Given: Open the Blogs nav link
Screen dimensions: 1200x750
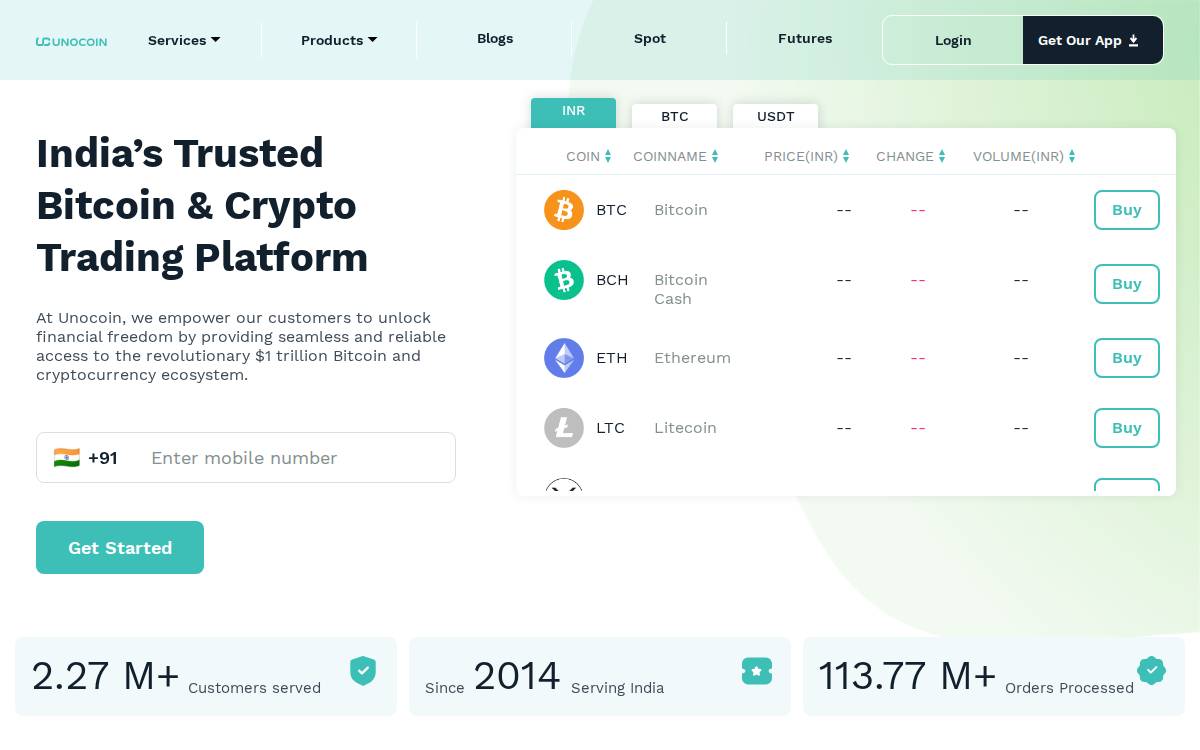Looking at the screenshot, I should (x=495, y=39).
